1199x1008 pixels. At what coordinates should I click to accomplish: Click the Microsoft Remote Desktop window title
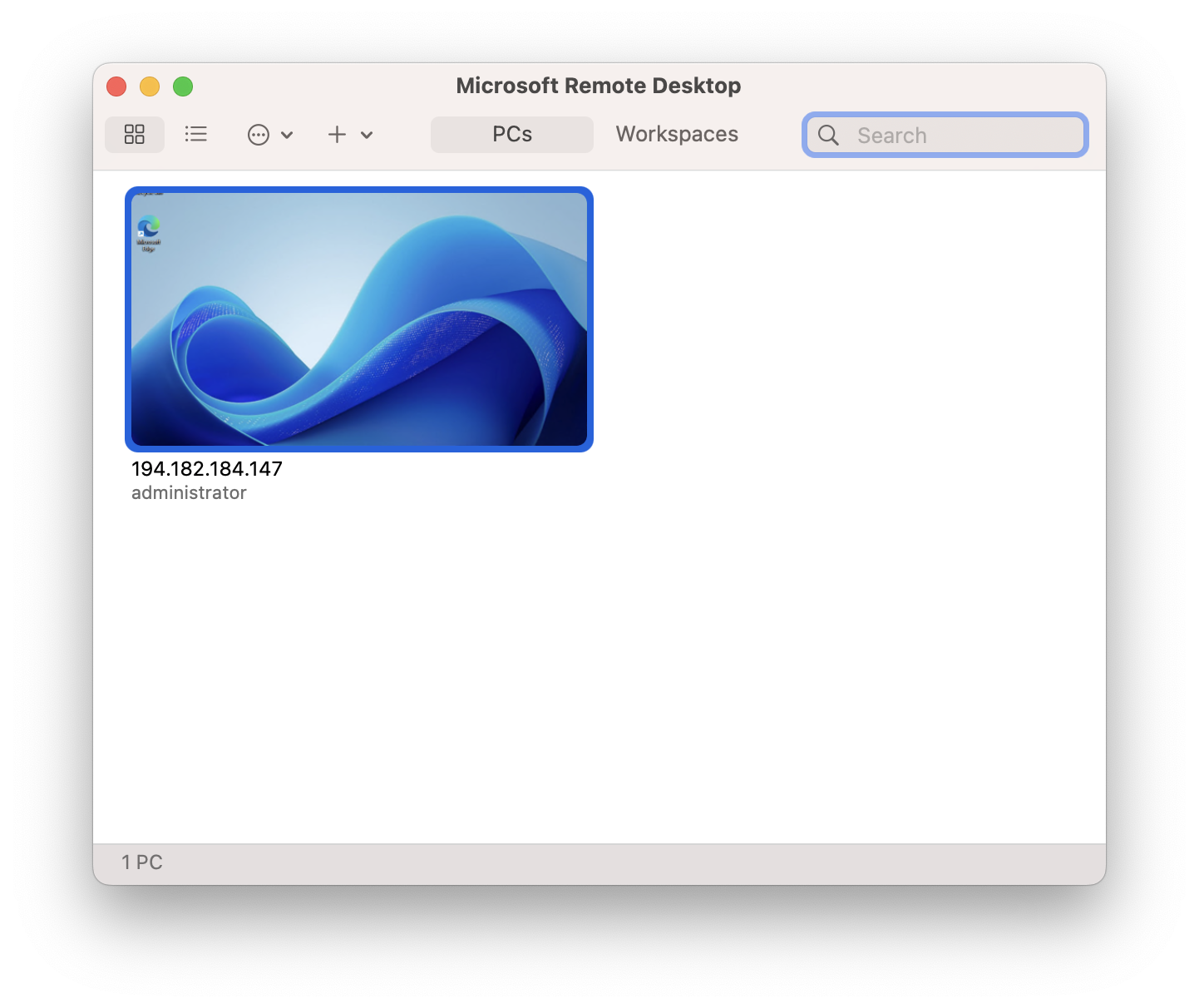tap(599, 86)
